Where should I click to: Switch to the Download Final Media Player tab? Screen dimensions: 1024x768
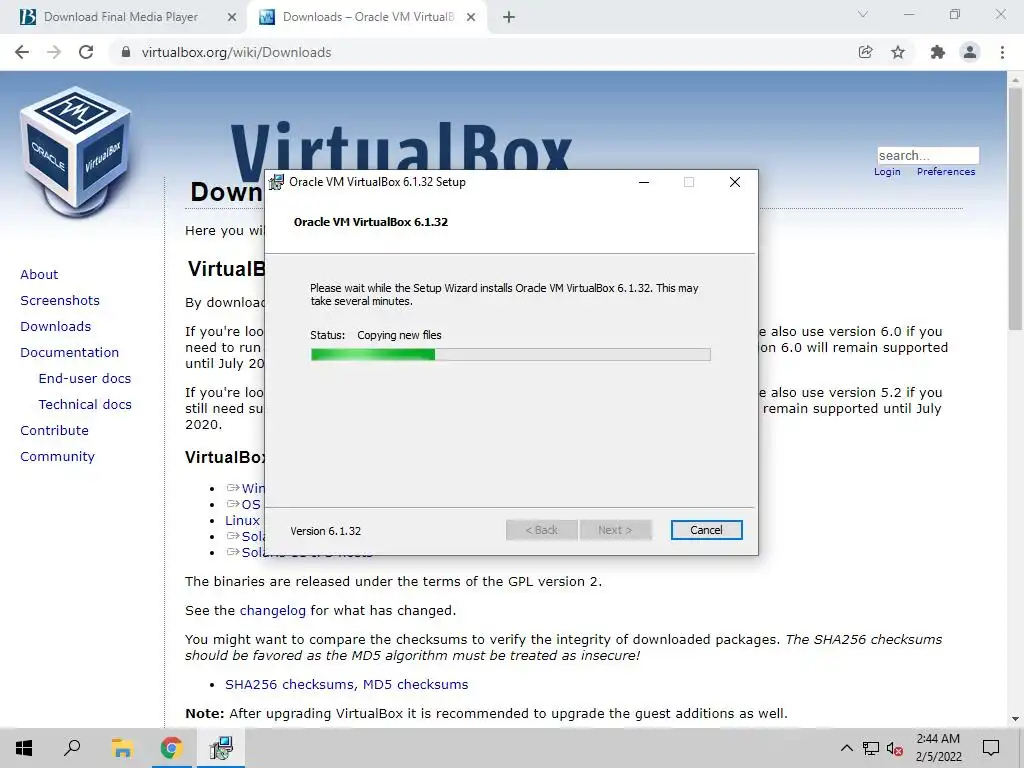(121, 17)
